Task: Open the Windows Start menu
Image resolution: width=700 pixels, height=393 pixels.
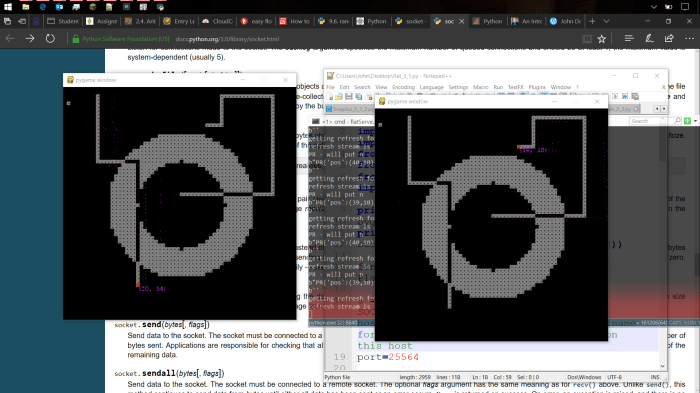Action: click(x=8, y=7)
